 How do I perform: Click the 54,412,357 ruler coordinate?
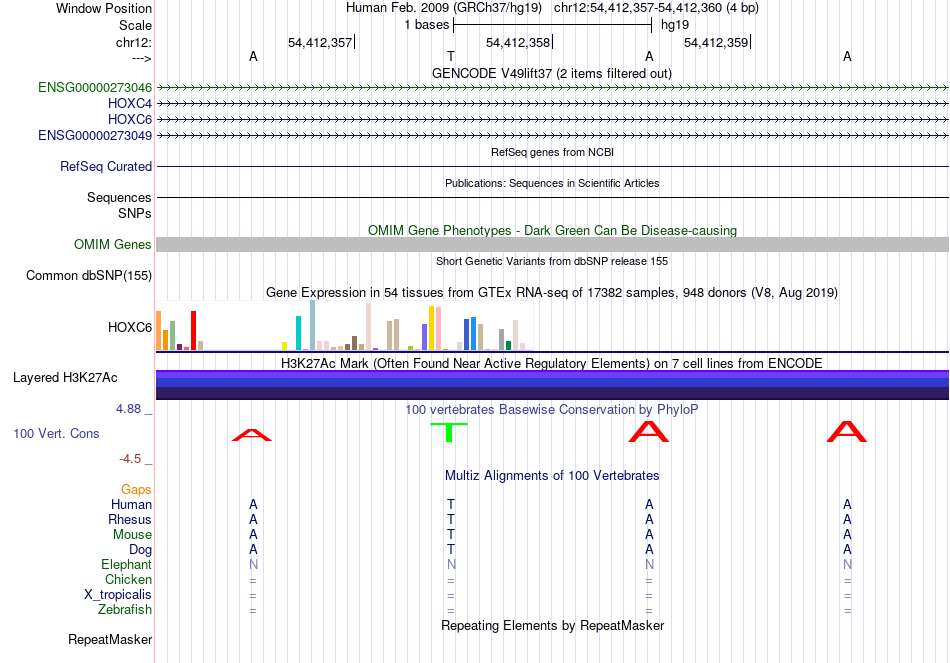coord(320,42)
